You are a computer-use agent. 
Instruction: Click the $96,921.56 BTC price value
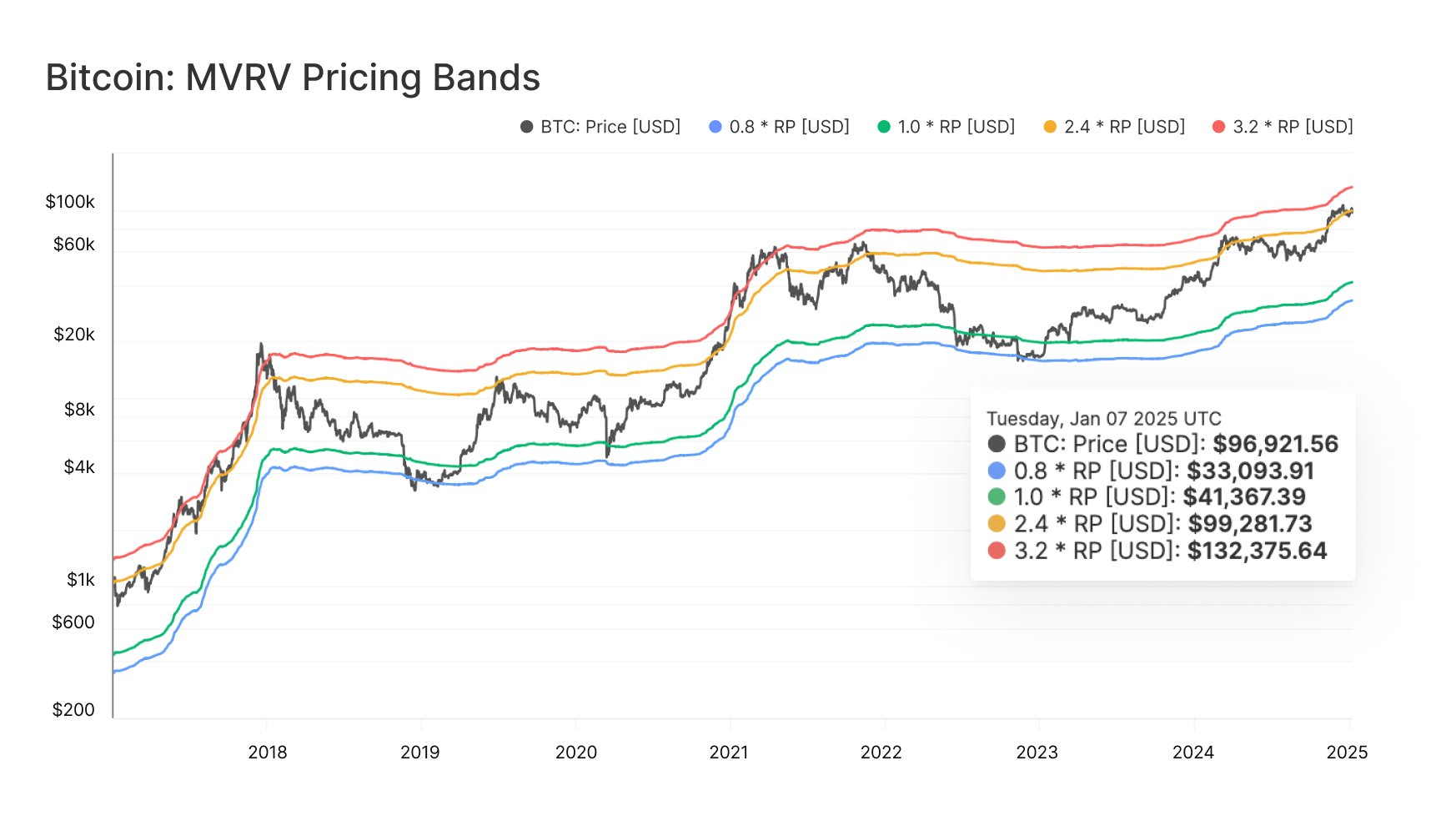coord(1275,444)
